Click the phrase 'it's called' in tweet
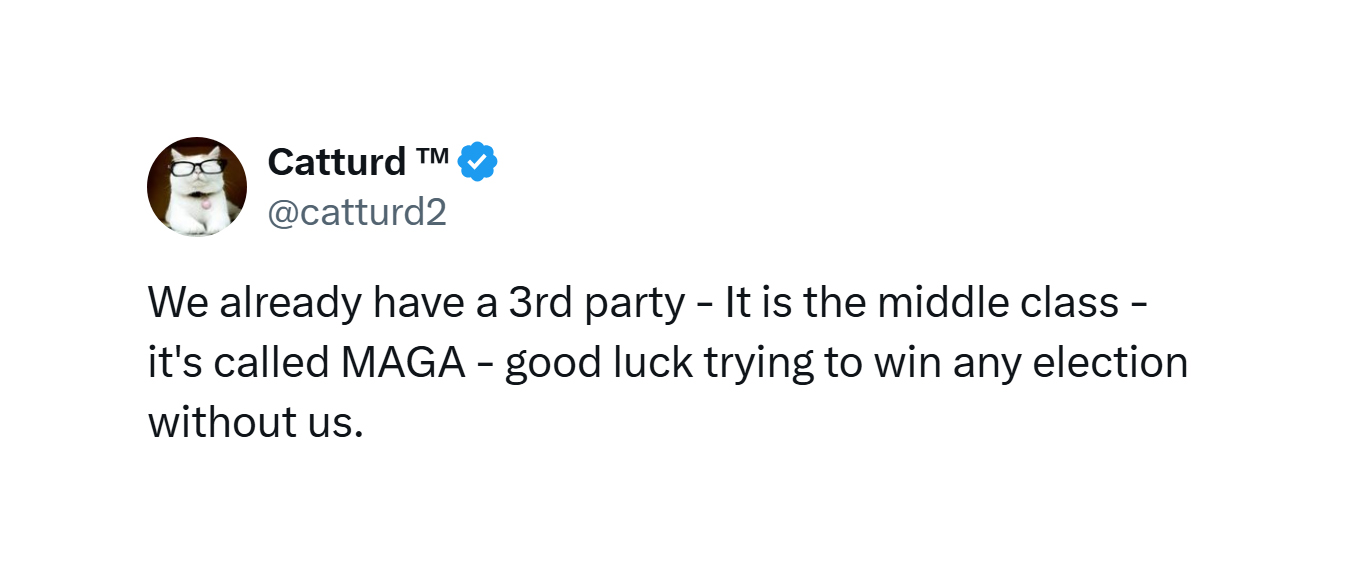1348x577 pixels. (239, 362)
